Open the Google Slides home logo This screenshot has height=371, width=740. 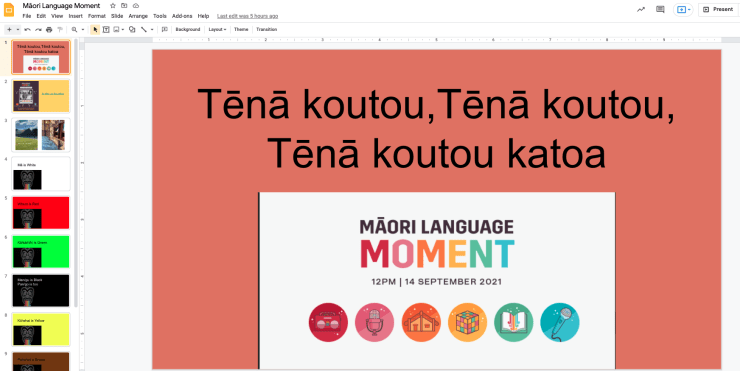pos(9,9)
